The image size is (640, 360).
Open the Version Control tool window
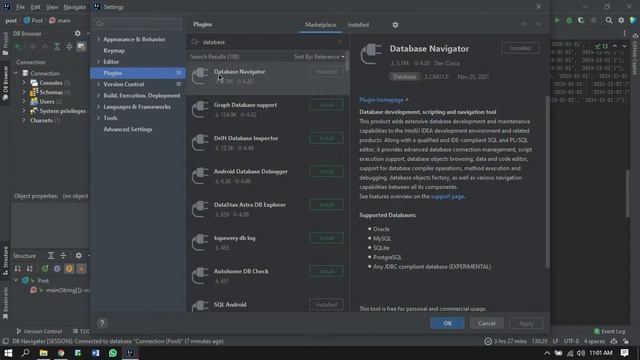pyautogui.click(x=39, y=331)
